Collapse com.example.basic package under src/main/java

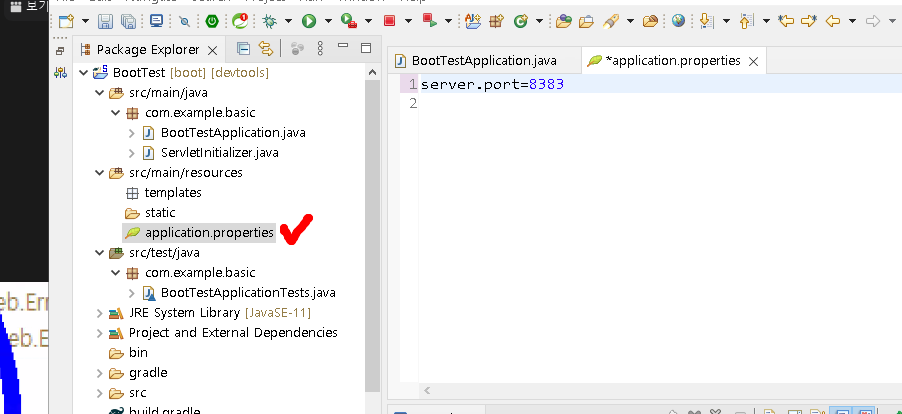(116, 113)
